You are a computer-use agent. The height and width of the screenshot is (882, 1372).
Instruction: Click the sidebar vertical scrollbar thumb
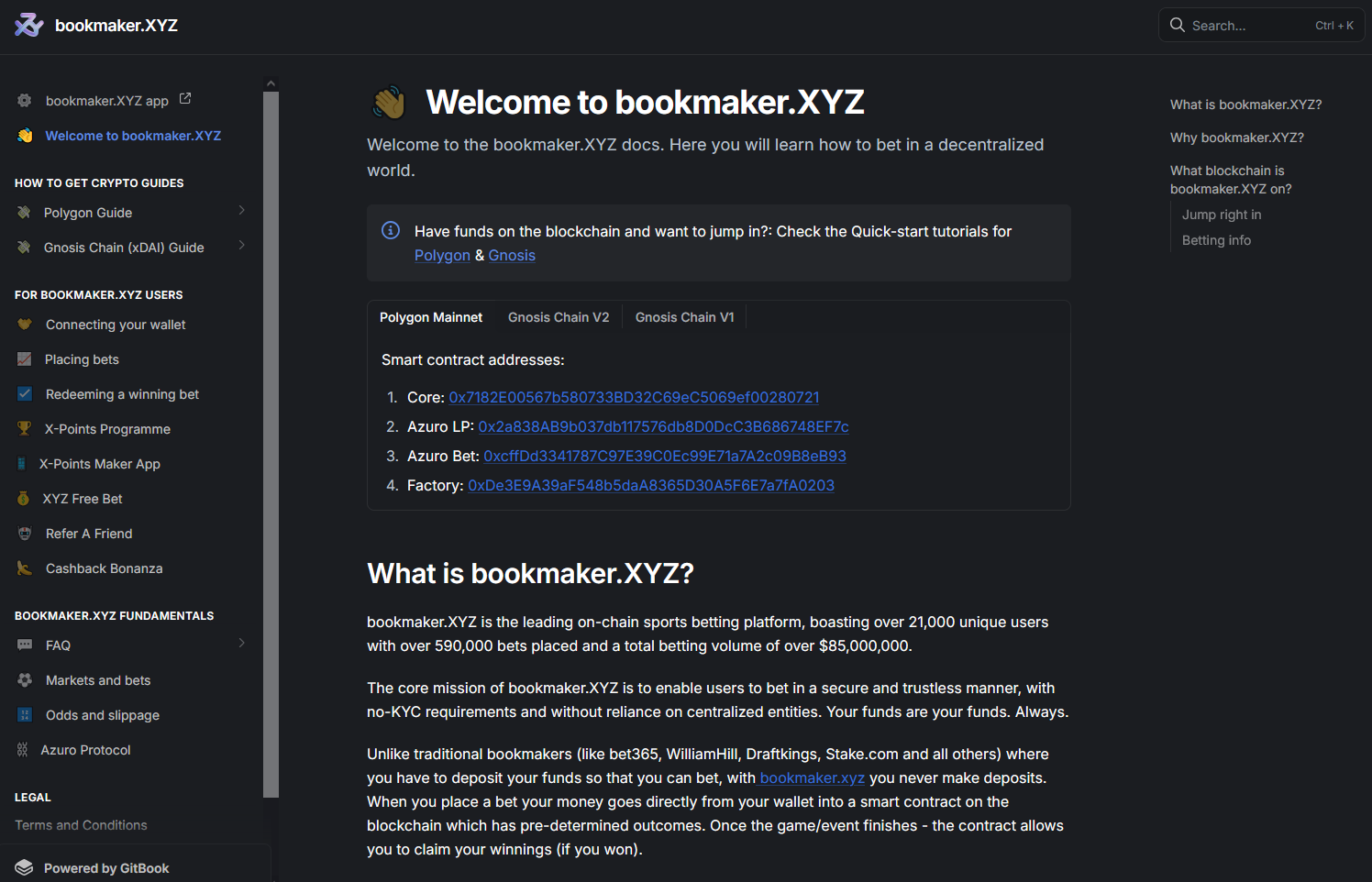[x=271, y=444]
